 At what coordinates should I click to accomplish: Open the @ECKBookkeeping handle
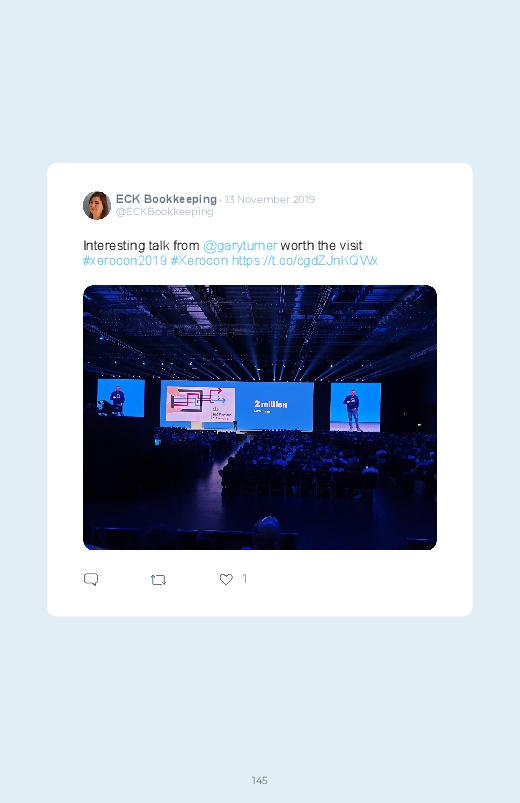coord(164,212)
